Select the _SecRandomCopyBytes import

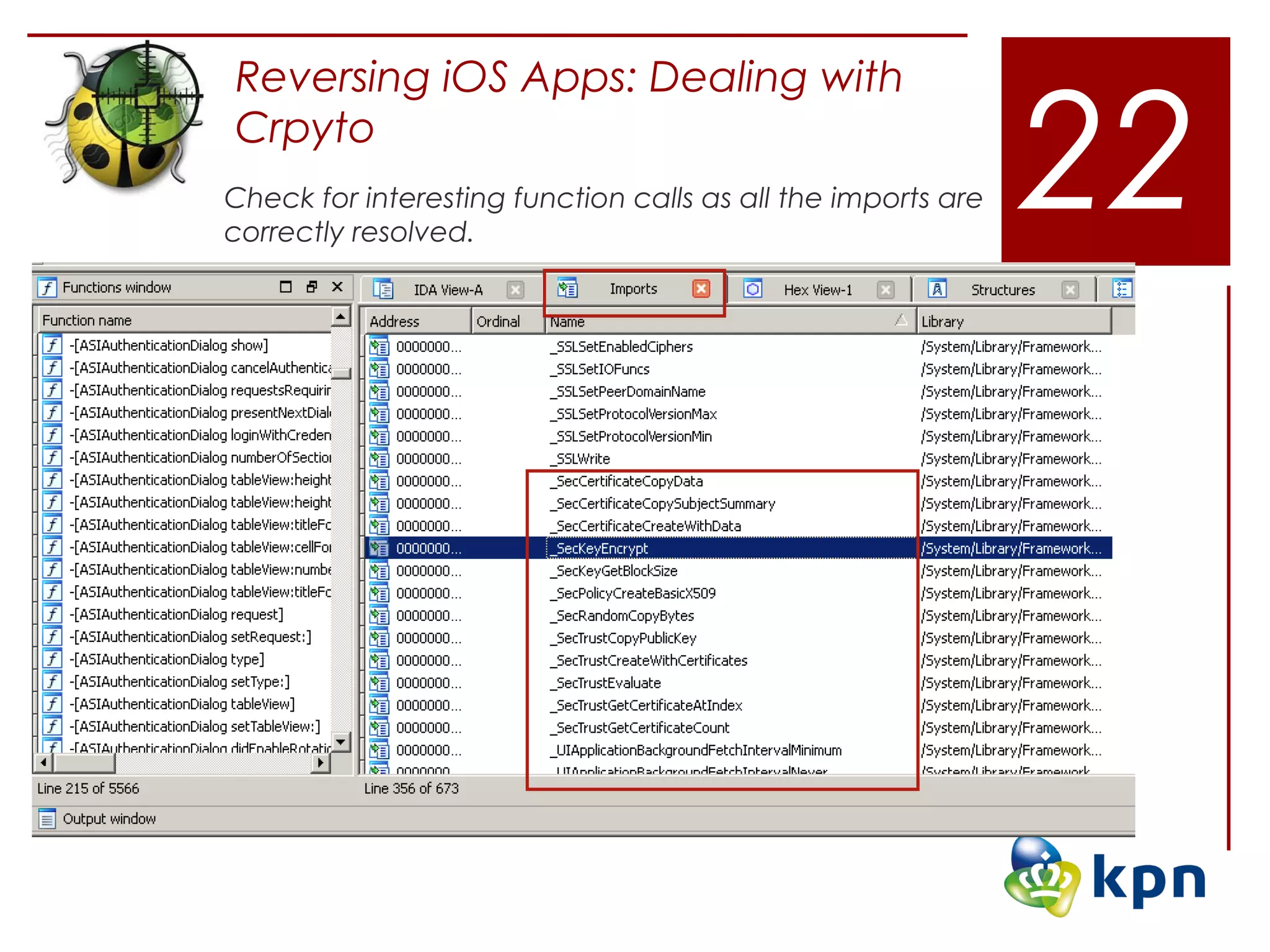(622, 615)
